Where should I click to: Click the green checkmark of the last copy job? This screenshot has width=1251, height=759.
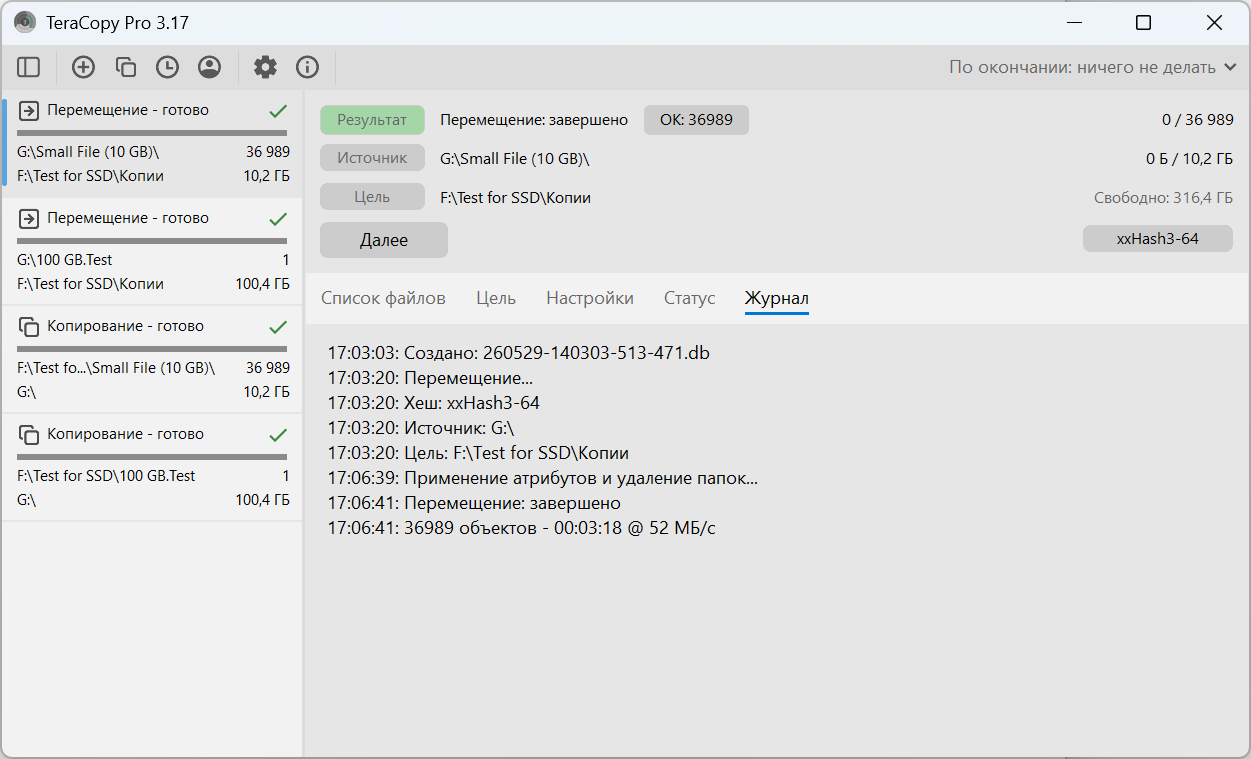tap(279, 435)
